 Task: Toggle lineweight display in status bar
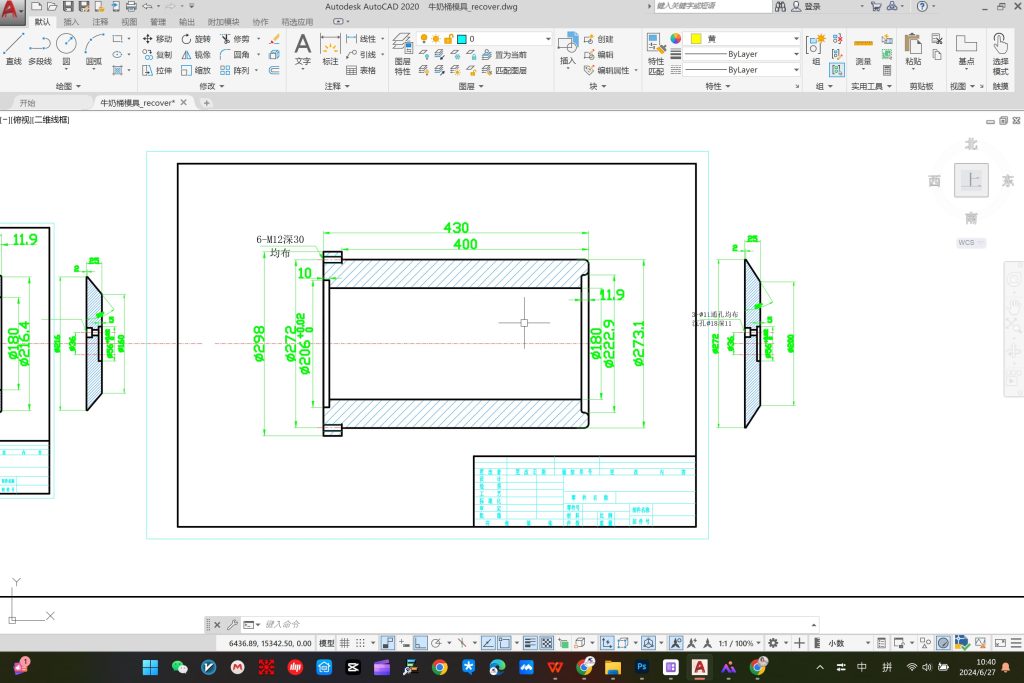(x=530, y=643)
